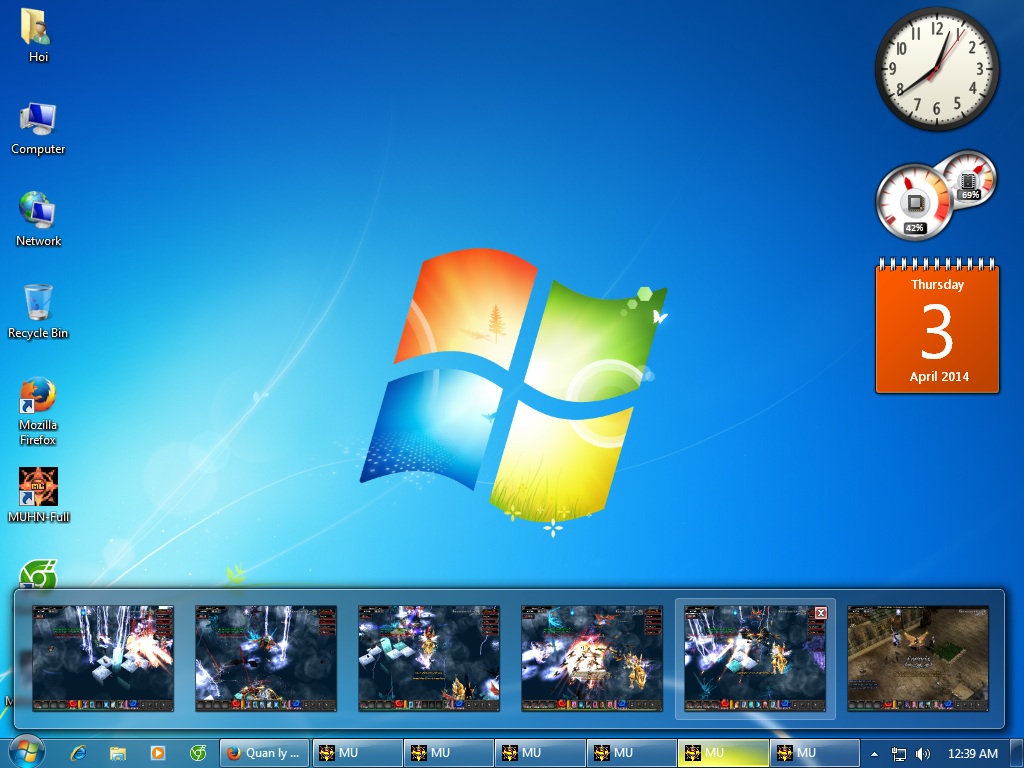Launch Windows Media Player from the taskbar

point(157,753)
